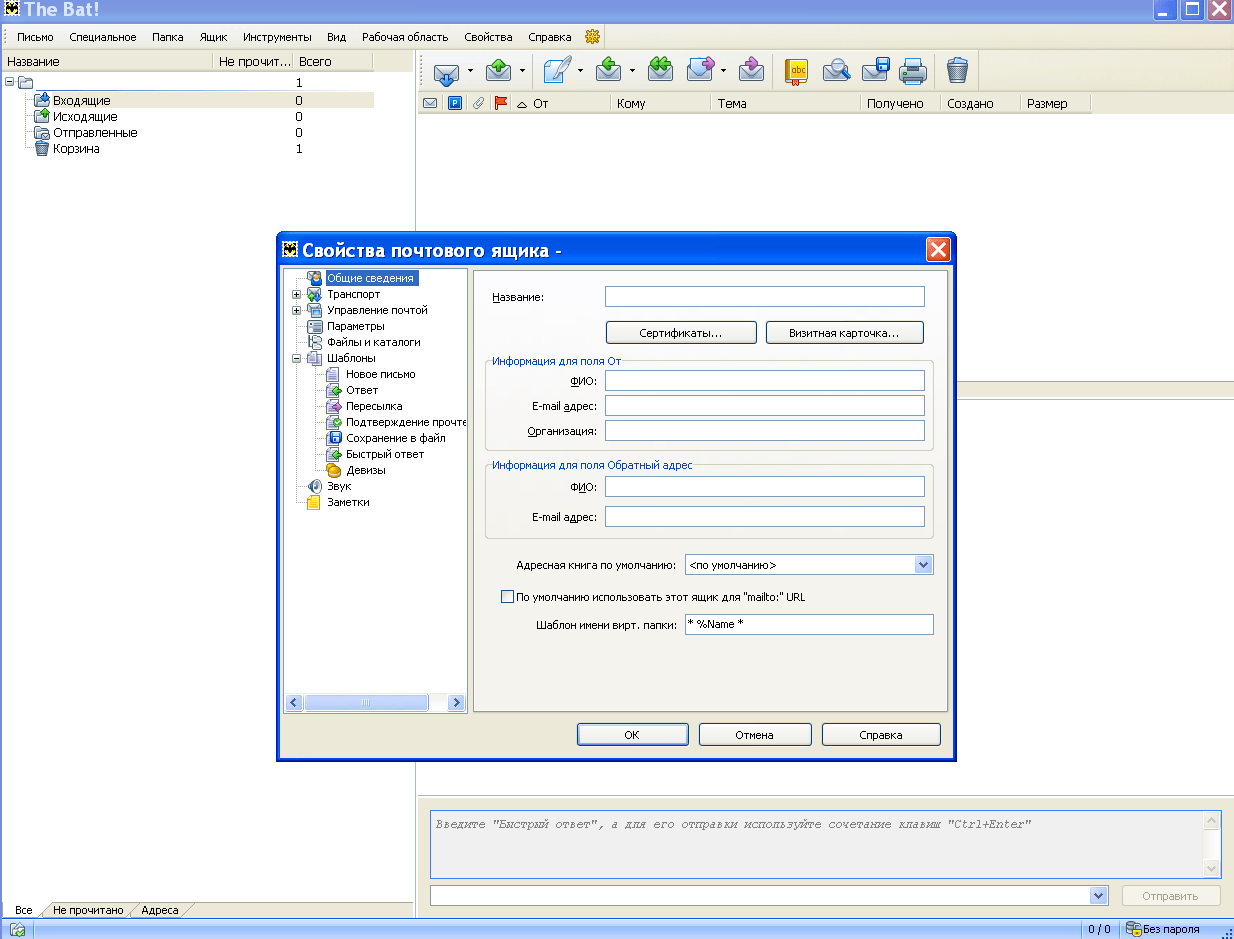Image resolution: width=1234 pixels, height=939 pixels.
Task: Click the save message floppy disk icon
Action: 876,70
